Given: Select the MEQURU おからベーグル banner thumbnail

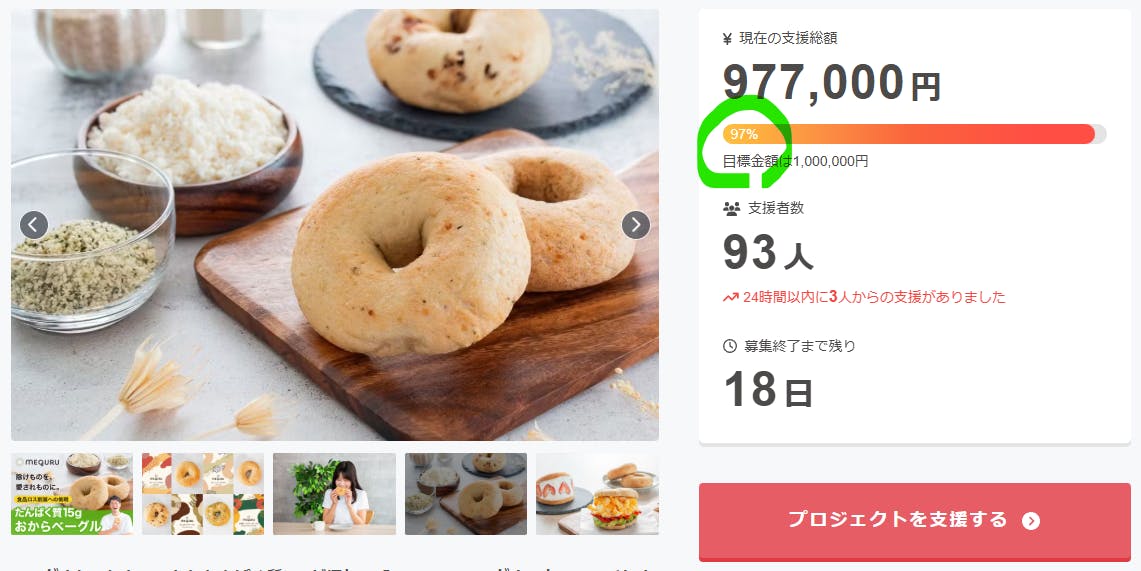Looking at the screenshot, I should pyautogui.click(x=72, y=494).
